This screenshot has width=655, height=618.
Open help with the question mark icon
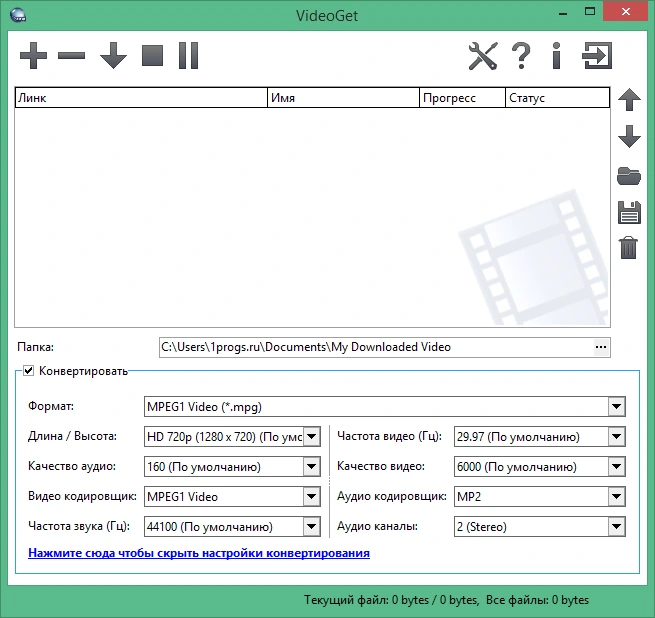[521, 56]
